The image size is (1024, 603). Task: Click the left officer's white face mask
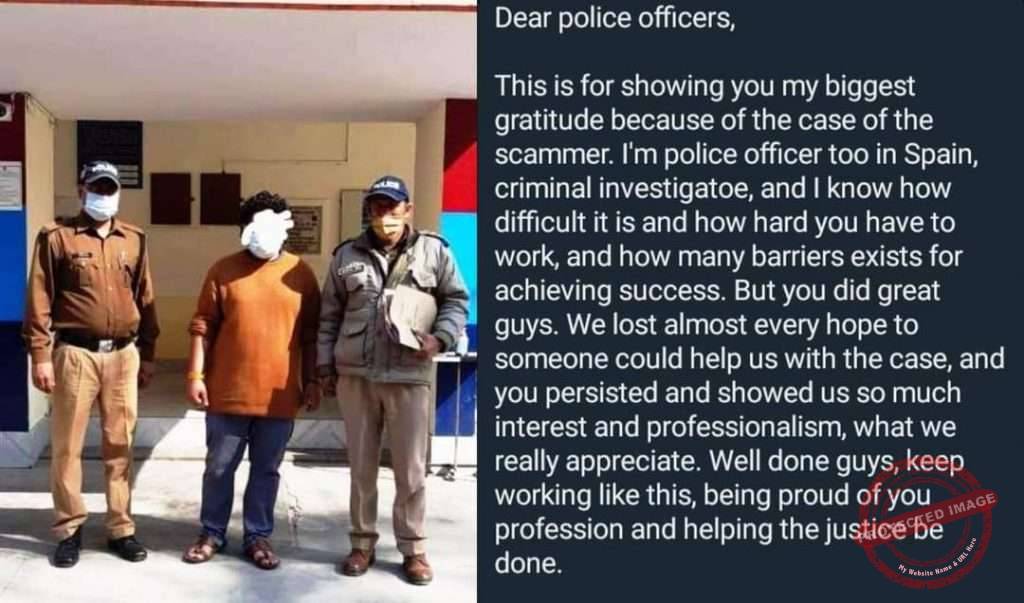(101, 205)
